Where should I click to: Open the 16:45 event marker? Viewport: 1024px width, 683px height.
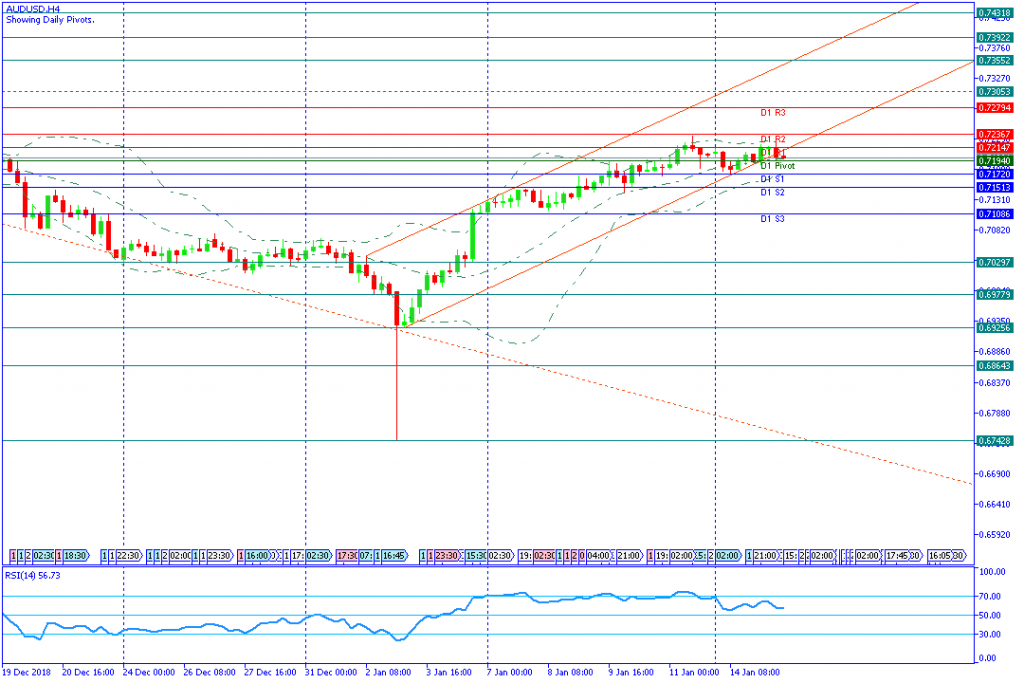pyautogui.click(x=394, y=553)
